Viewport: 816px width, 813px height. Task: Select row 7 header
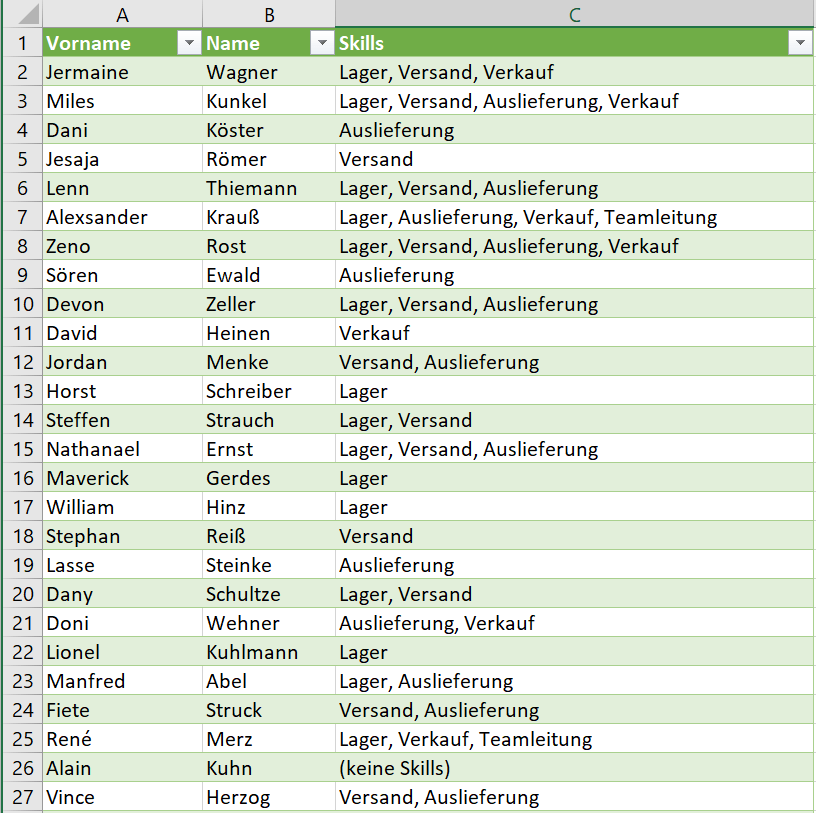(x=22, y=217)
